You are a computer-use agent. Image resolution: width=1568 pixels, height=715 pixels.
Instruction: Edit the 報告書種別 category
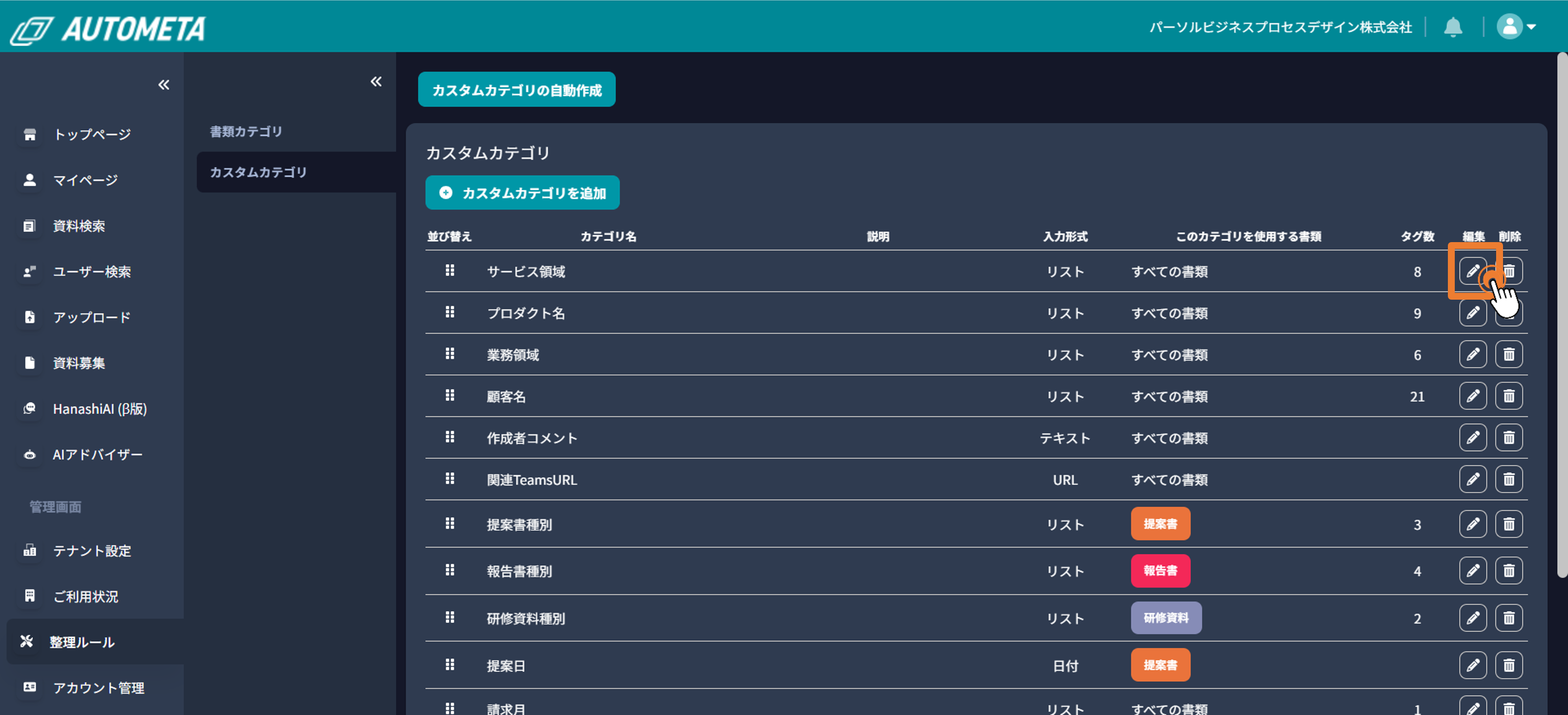coord(1472,571)
